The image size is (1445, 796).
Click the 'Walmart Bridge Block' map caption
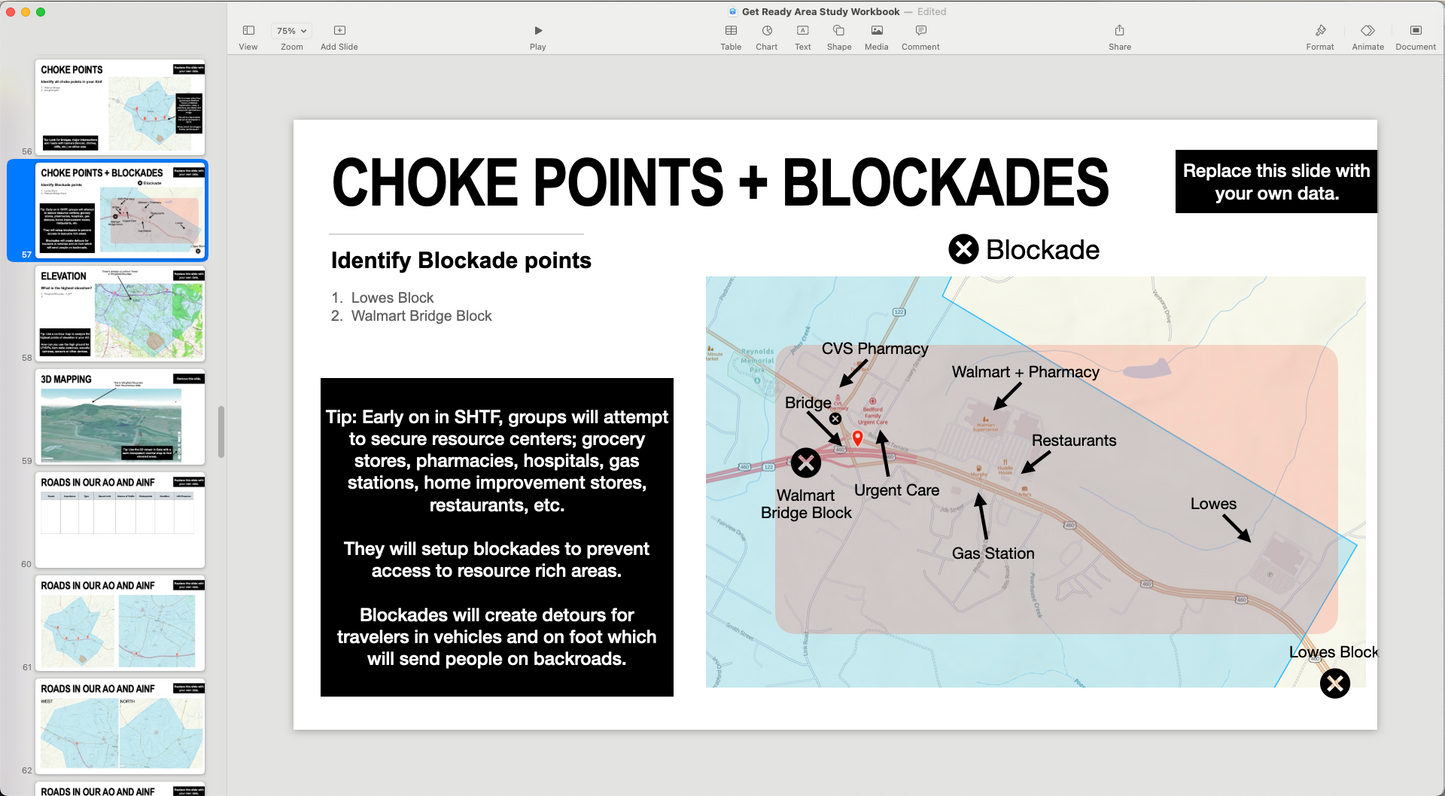coord(806,504)
